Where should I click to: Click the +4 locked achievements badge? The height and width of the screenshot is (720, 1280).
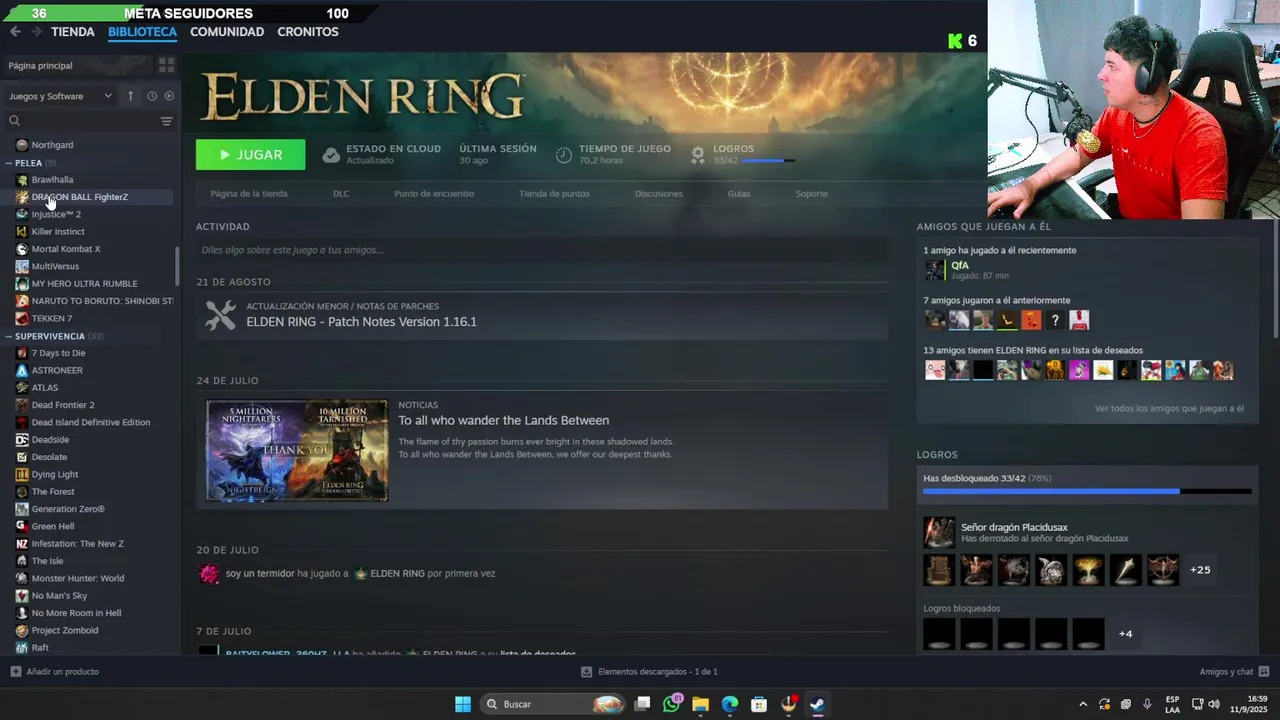click(1126, 634)
